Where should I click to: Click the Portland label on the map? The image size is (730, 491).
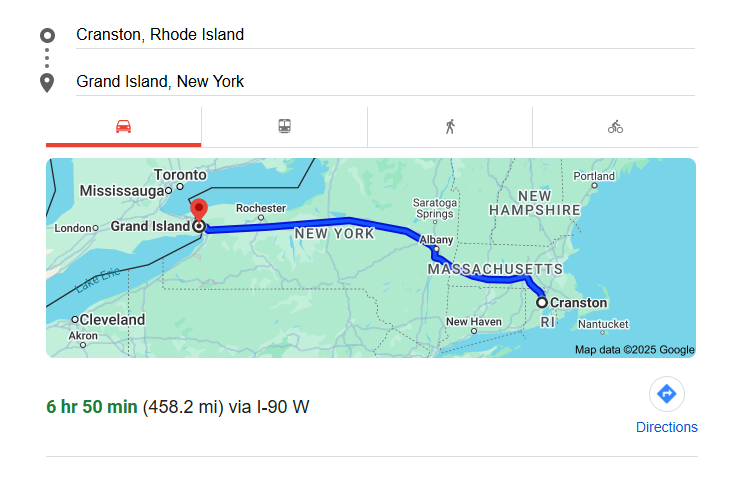594,176
